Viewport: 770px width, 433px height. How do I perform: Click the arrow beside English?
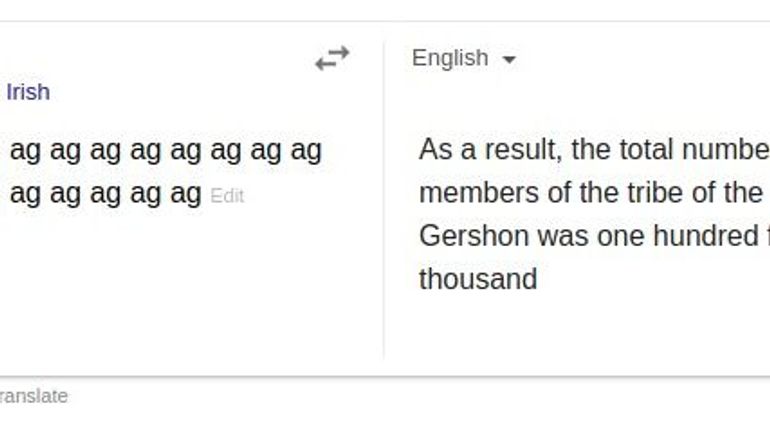point(509,60)
